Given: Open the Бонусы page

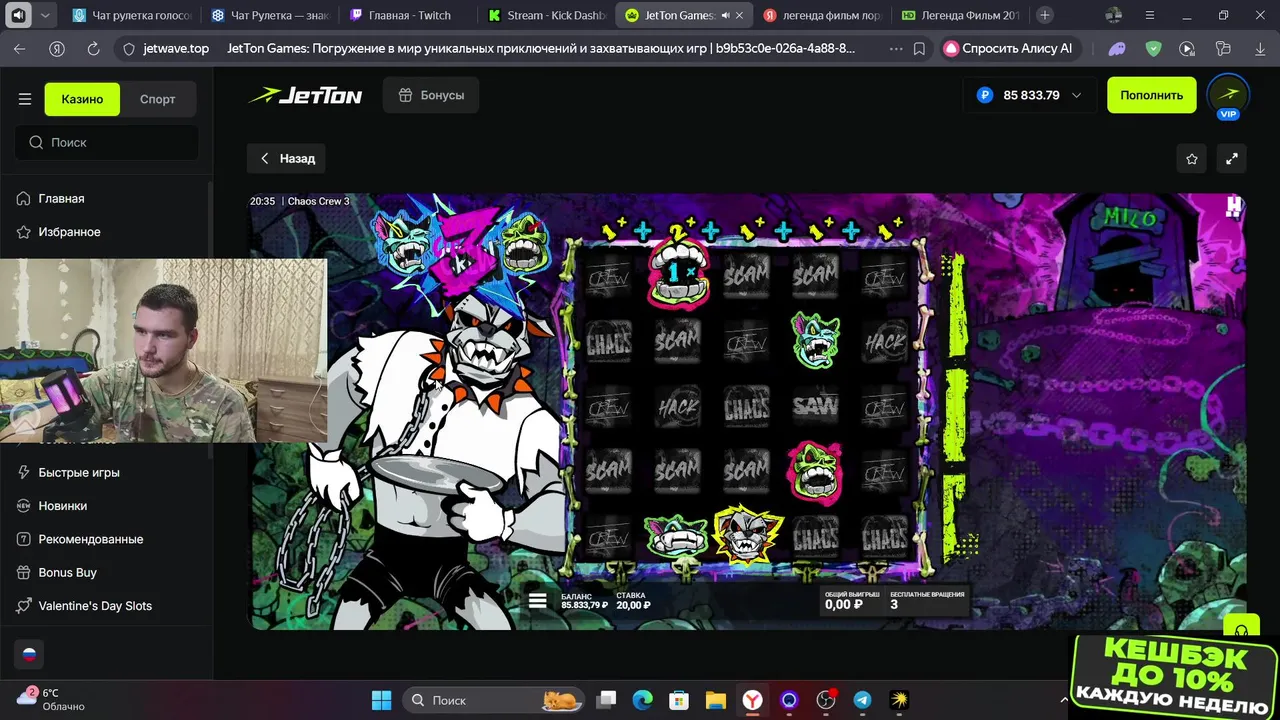Looking at the screenshot, I should [x=431, y=95].
